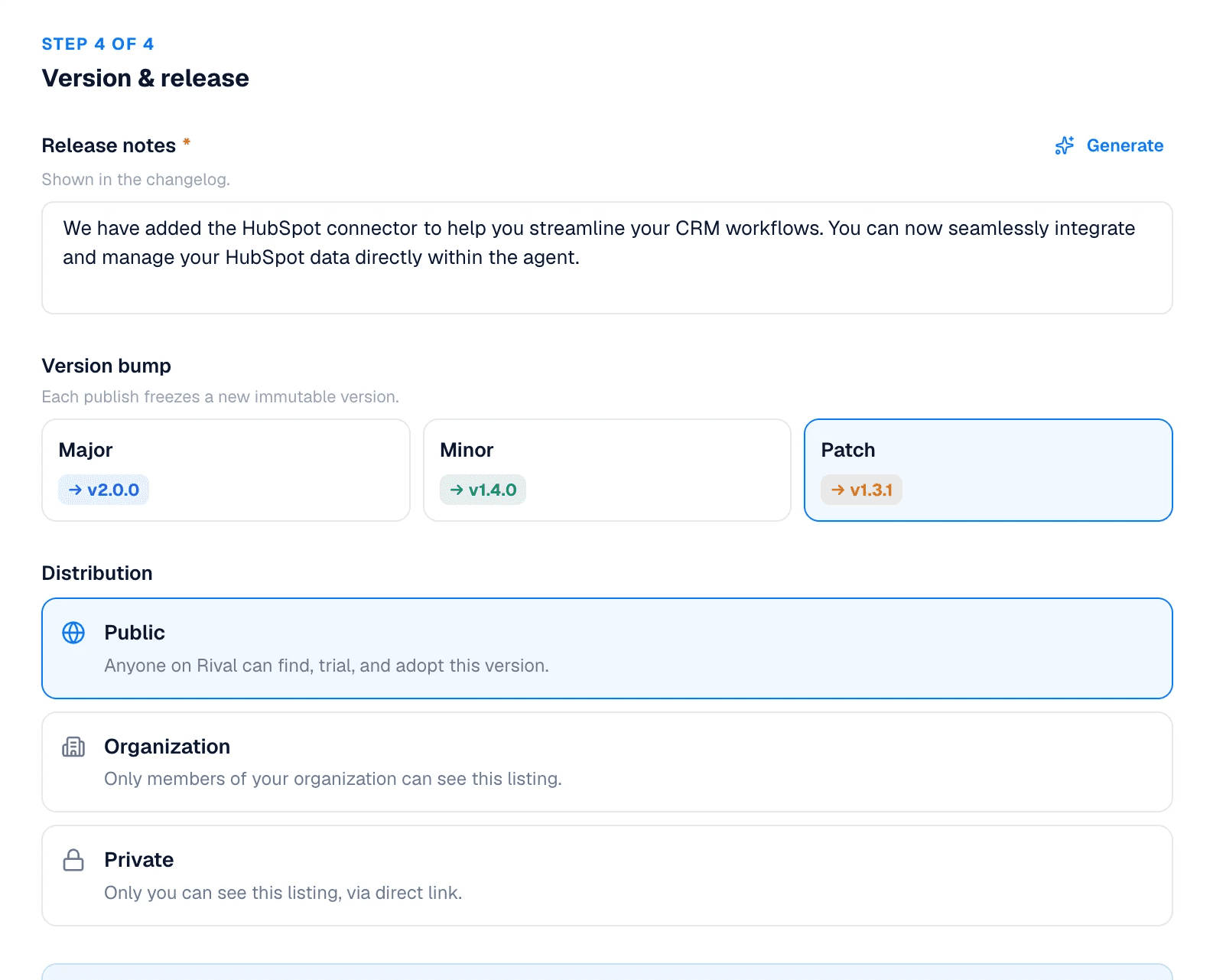The width and height of the screenshot is (1213, 980).
Task: Click the arrow icon in the v1.3.1 badge
Action: tap(838, 490)
